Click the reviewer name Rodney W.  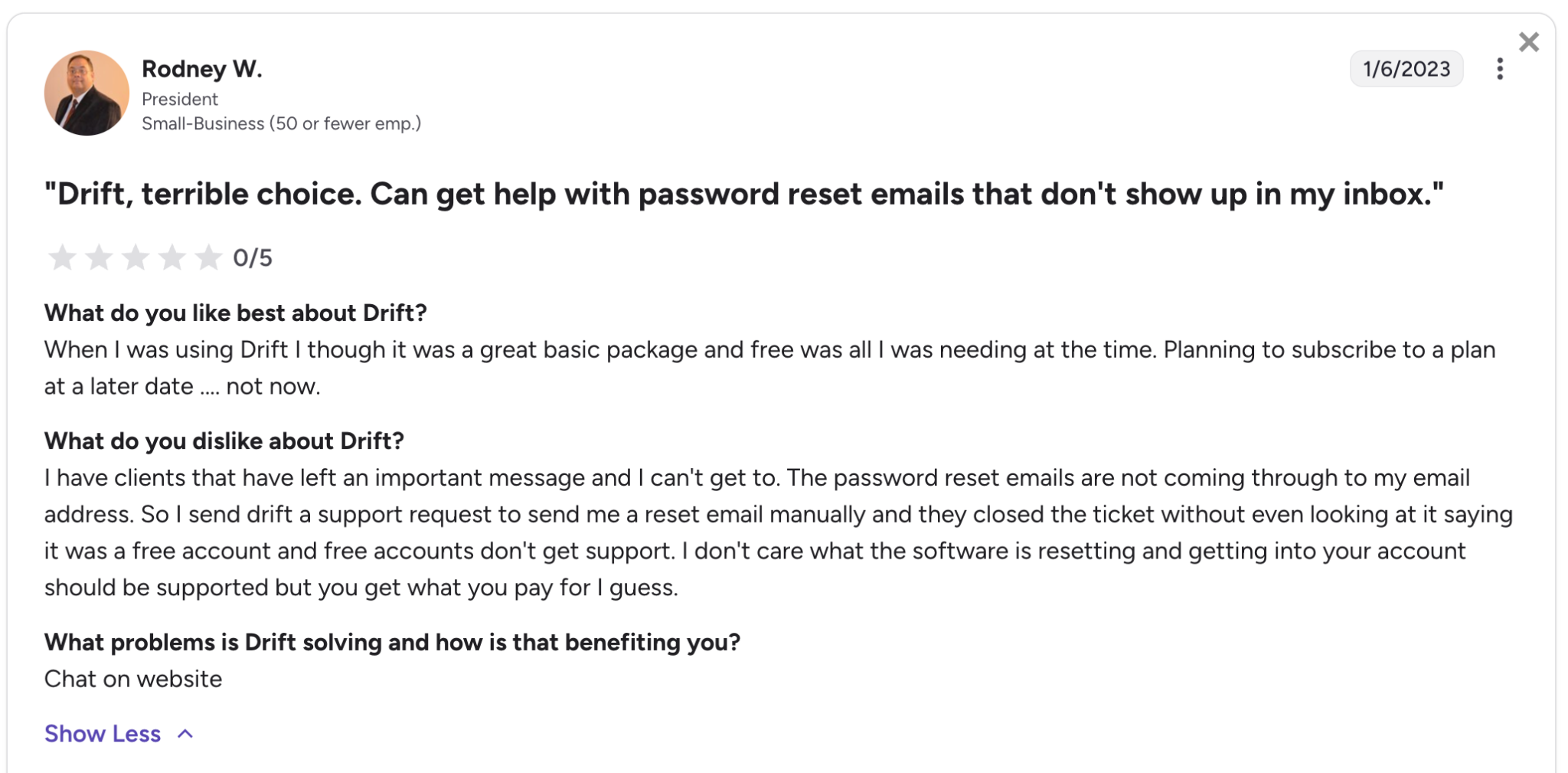tap(202, 69)
